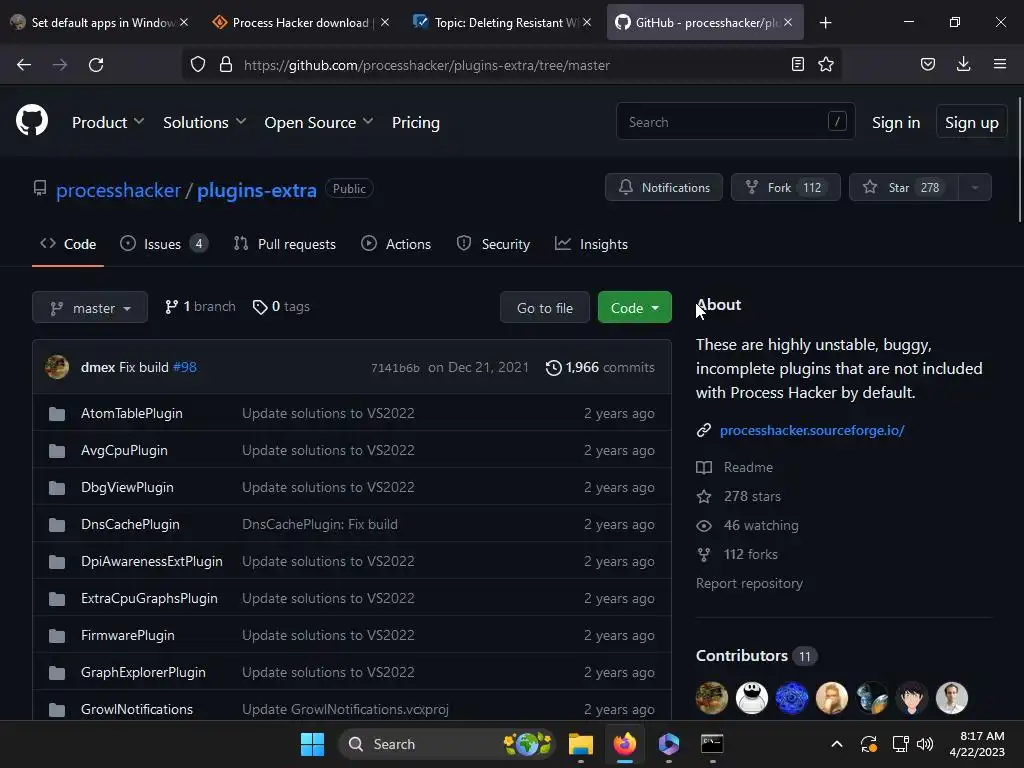Open tracking protection shield icon
Image resolution: width=1024 pixels, height=768 pixels.
[198, 65]
